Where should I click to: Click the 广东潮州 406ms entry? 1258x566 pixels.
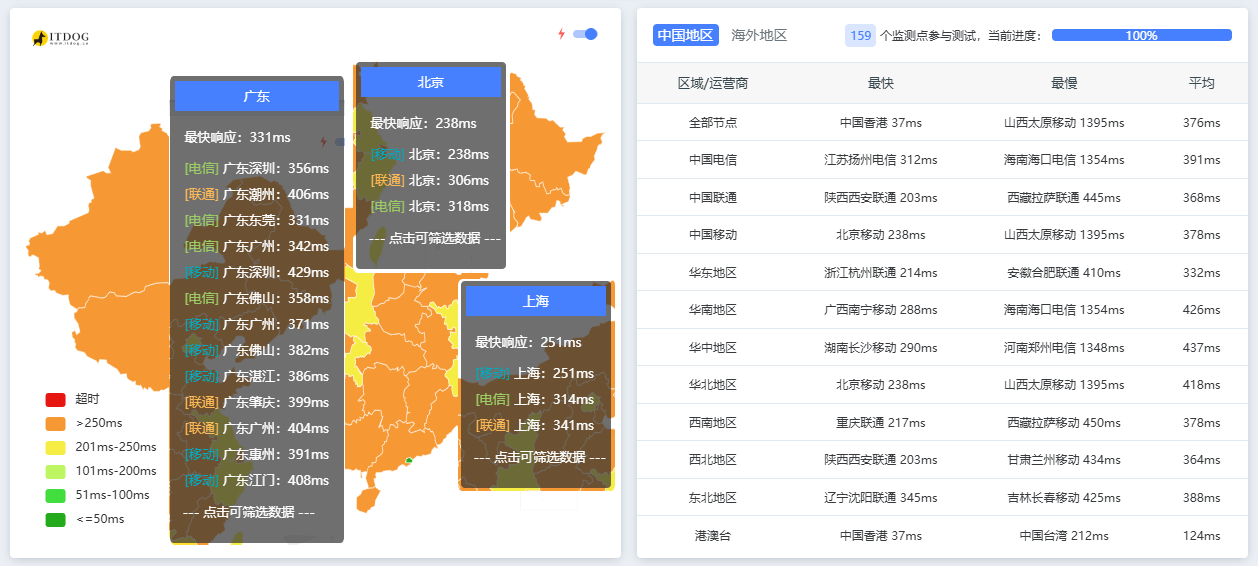pyautogui.click(x=257, y=194)
